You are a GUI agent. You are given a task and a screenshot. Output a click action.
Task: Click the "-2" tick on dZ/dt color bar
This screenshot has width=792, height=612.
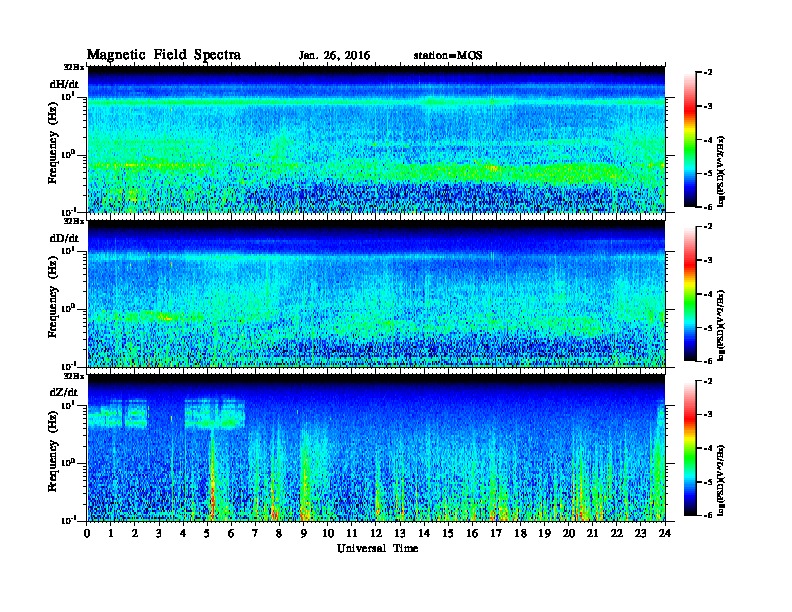tap(709, 381)
